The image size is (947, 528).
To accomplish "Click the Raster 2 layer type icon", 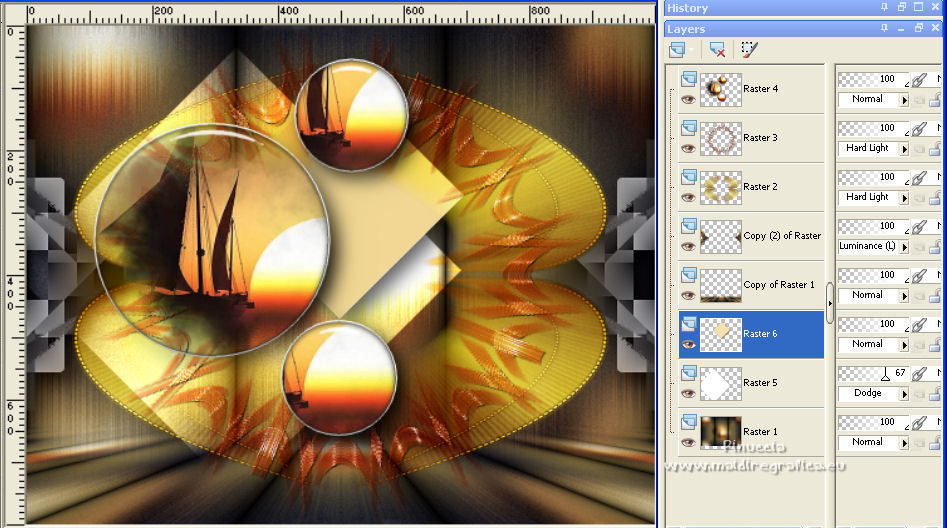I will pos(689,177).
